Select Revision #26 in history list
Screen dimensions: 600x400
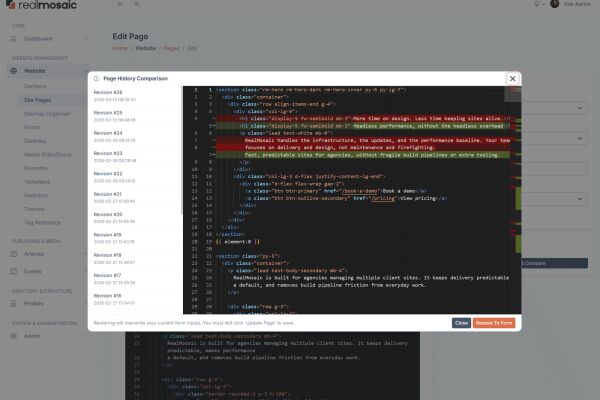tap(108, 93)
